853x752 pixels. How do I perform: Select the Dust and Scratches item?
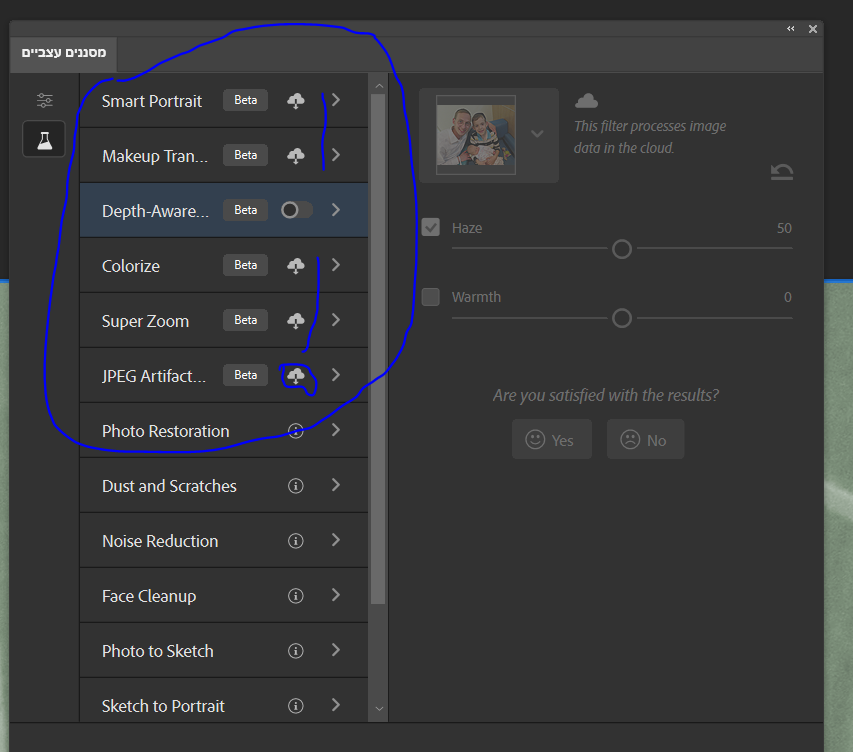coord(224,485)
